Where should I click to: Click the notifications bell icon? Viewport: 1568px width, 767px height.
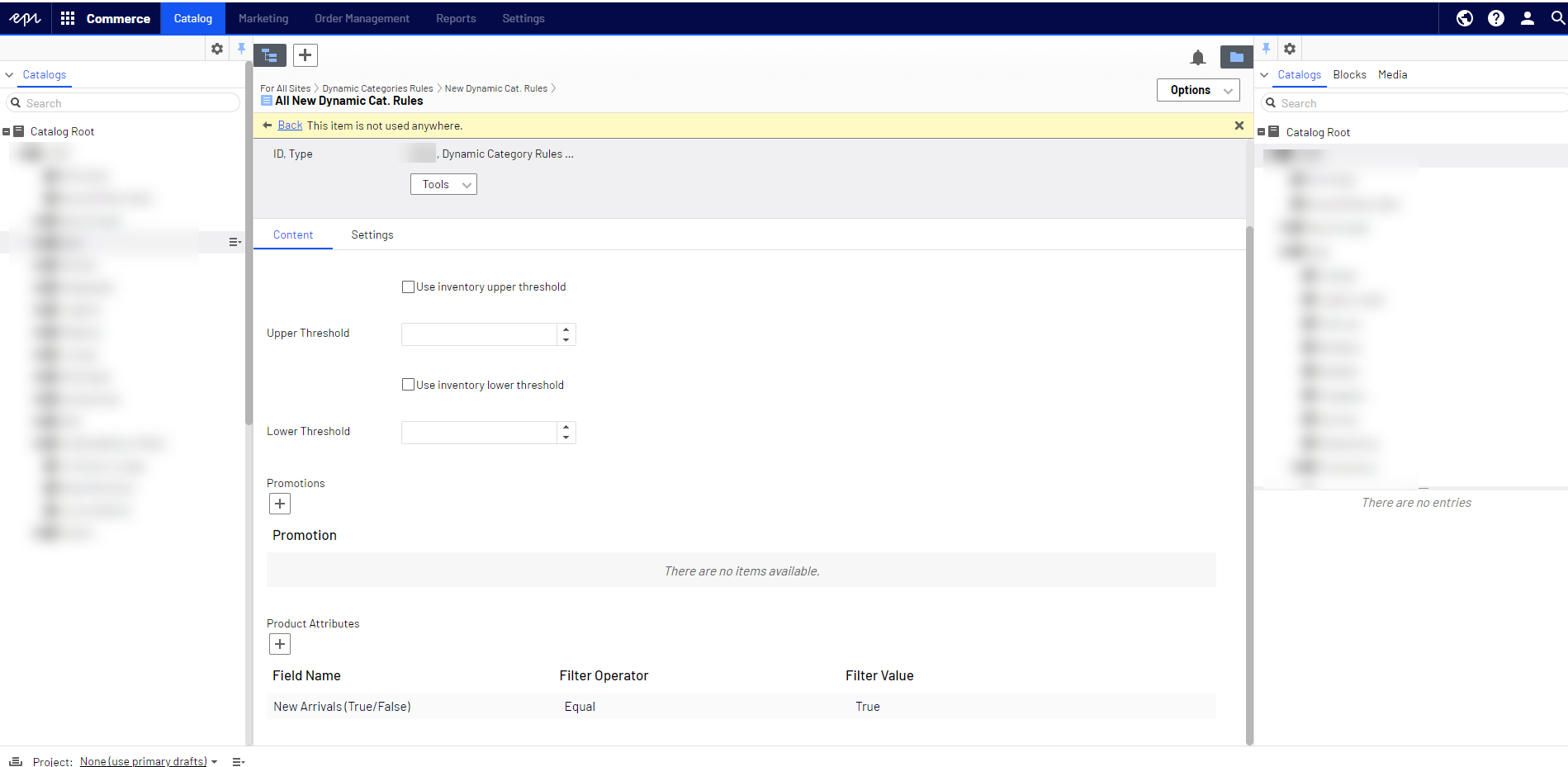pyautogui.click(x=1197, y=57)
